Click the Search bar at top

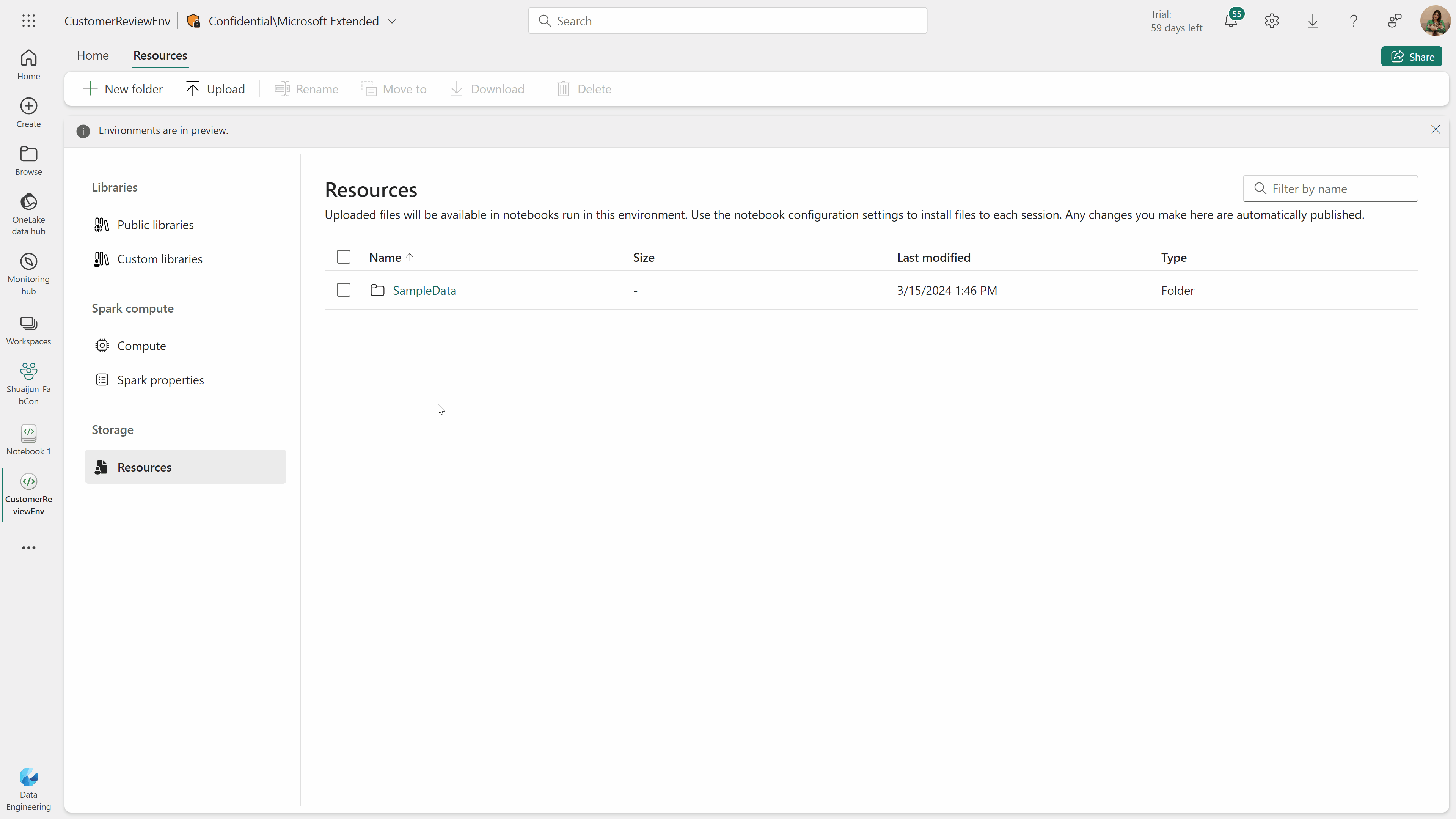pyautogui.click(x=728, y=20)
